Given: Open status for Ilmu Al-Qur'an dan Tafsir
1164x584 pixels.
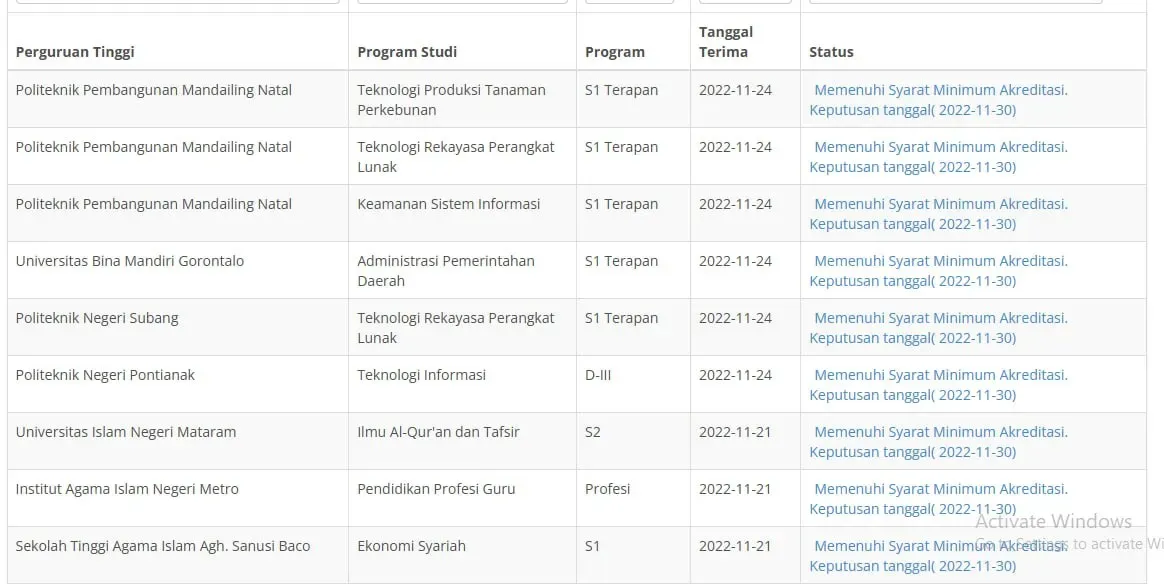Looking at the screenshot, I should pos(939,441).
